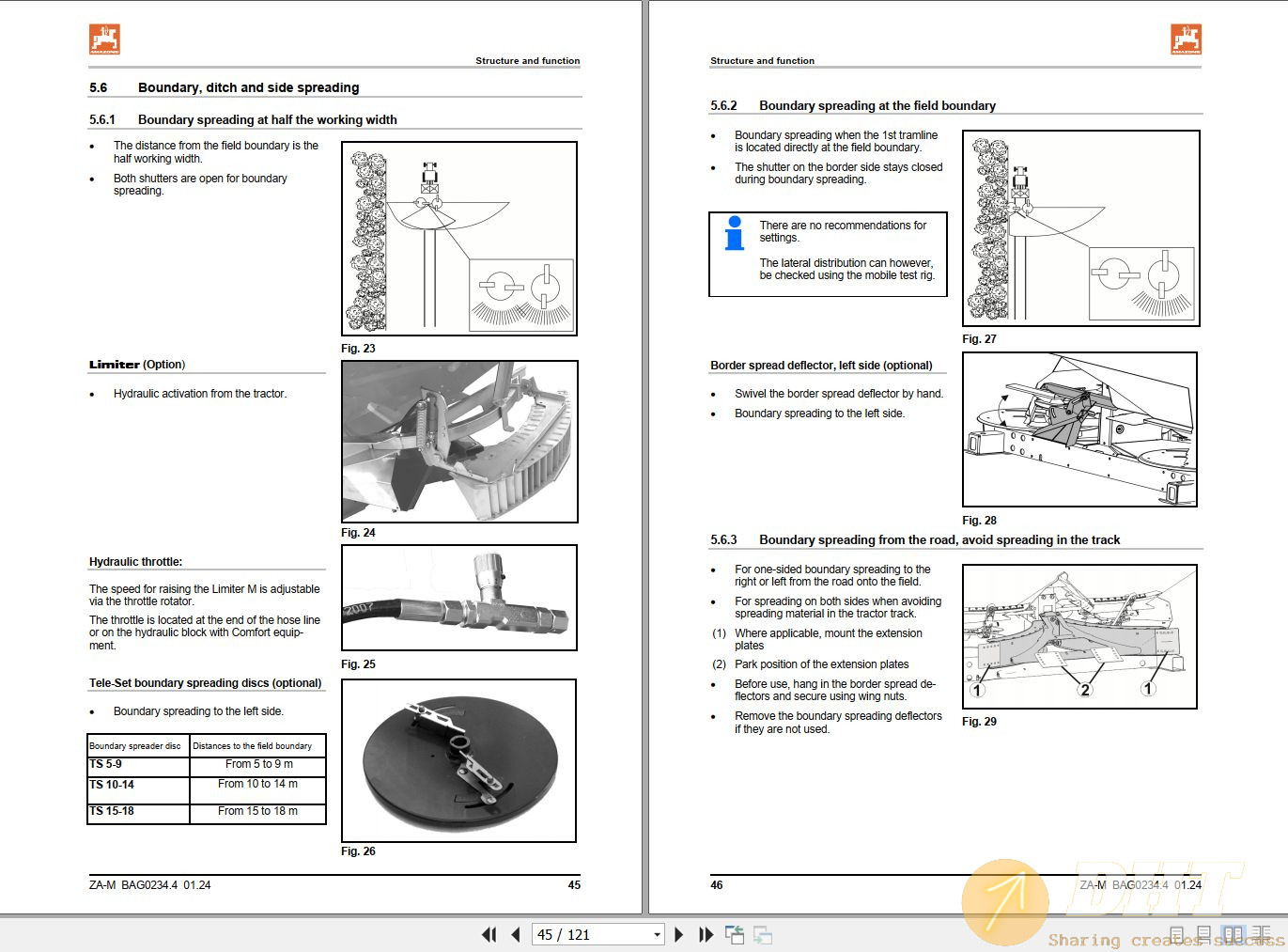Click the Fig. 24 Limiter photo
1288x952 pixels.
(x=459, y=442)
